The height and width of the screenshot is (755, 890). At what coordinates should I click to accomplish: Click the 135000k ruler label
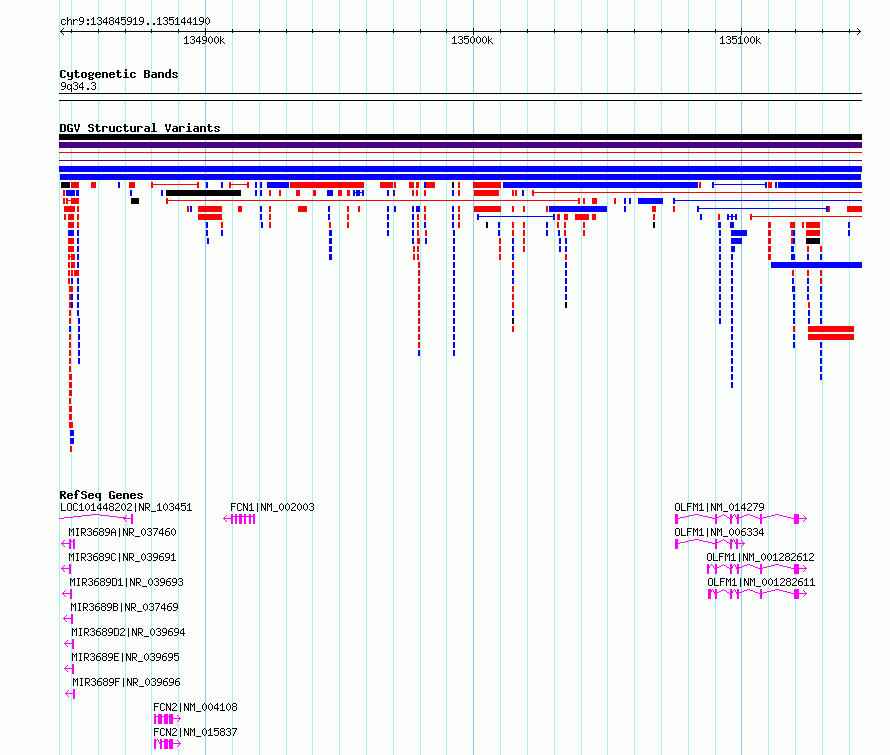(472, 40)
